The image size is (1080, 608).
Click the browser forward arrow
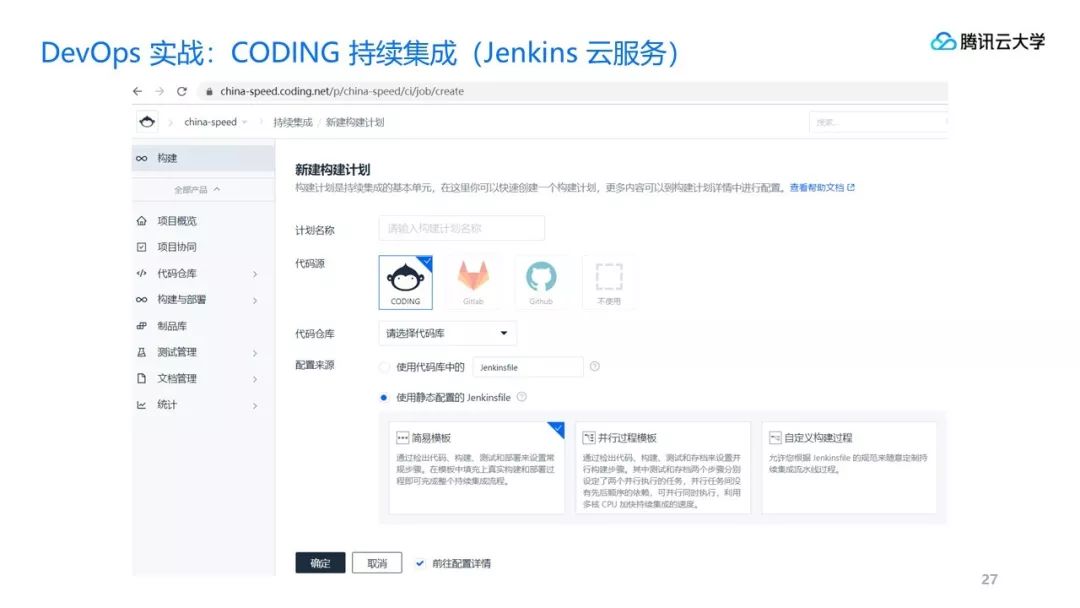click(159, 91)
